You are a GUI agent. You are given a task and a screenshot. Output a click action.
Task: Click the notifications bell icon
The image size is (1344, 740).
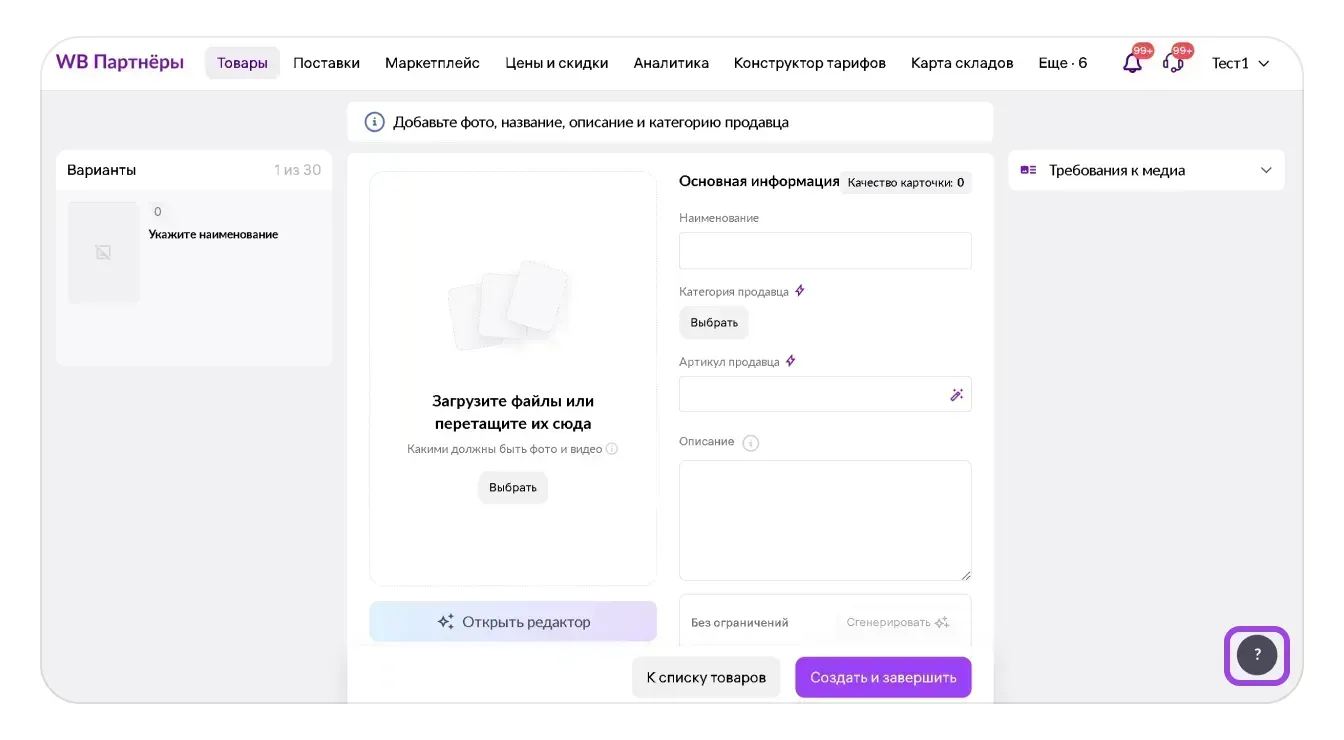tap(1132, 64)
